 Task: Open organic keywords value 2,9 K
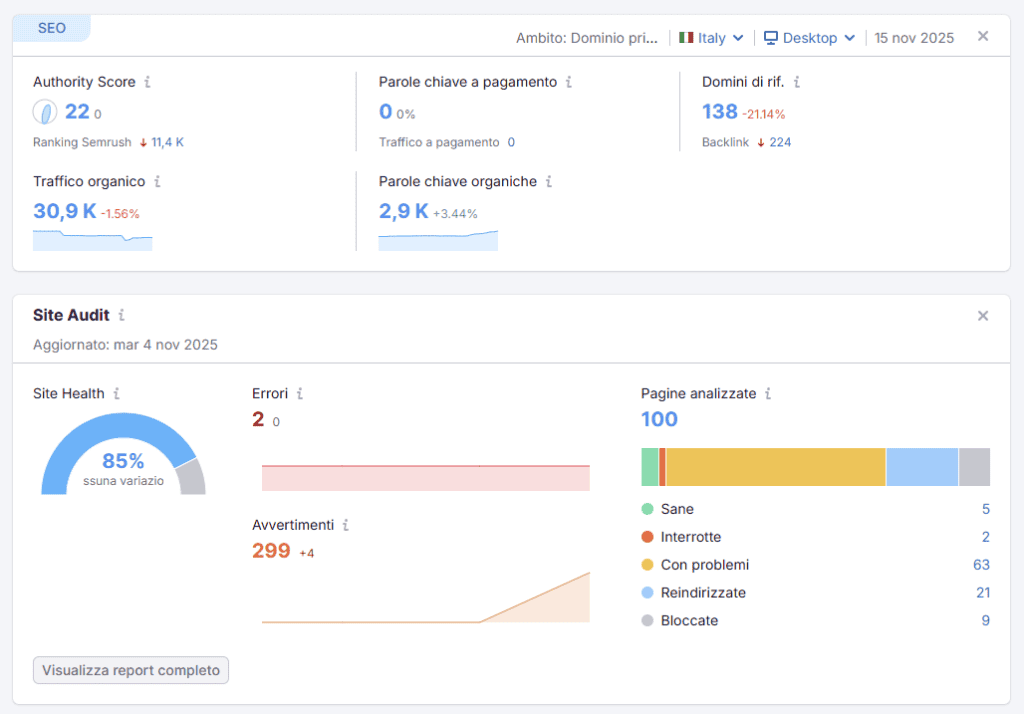click(404, 211)
